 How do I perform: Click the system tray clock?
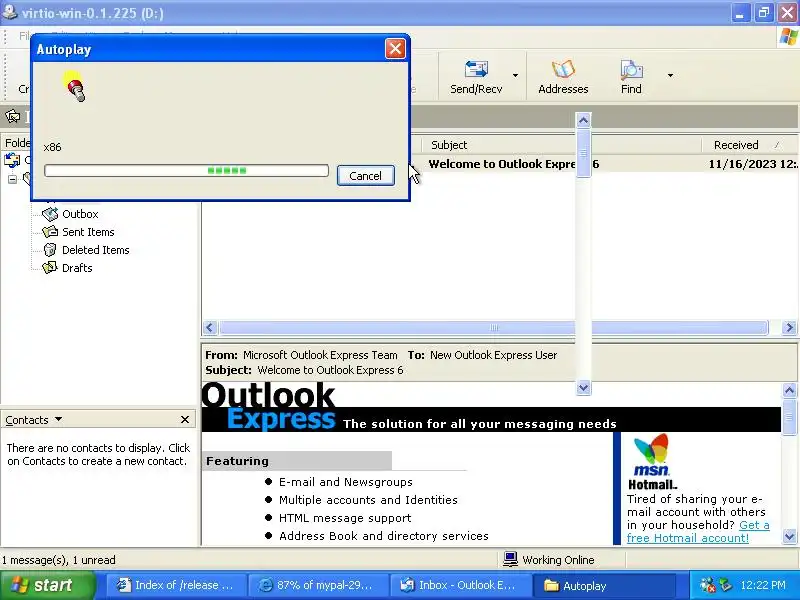pos(763,585)
